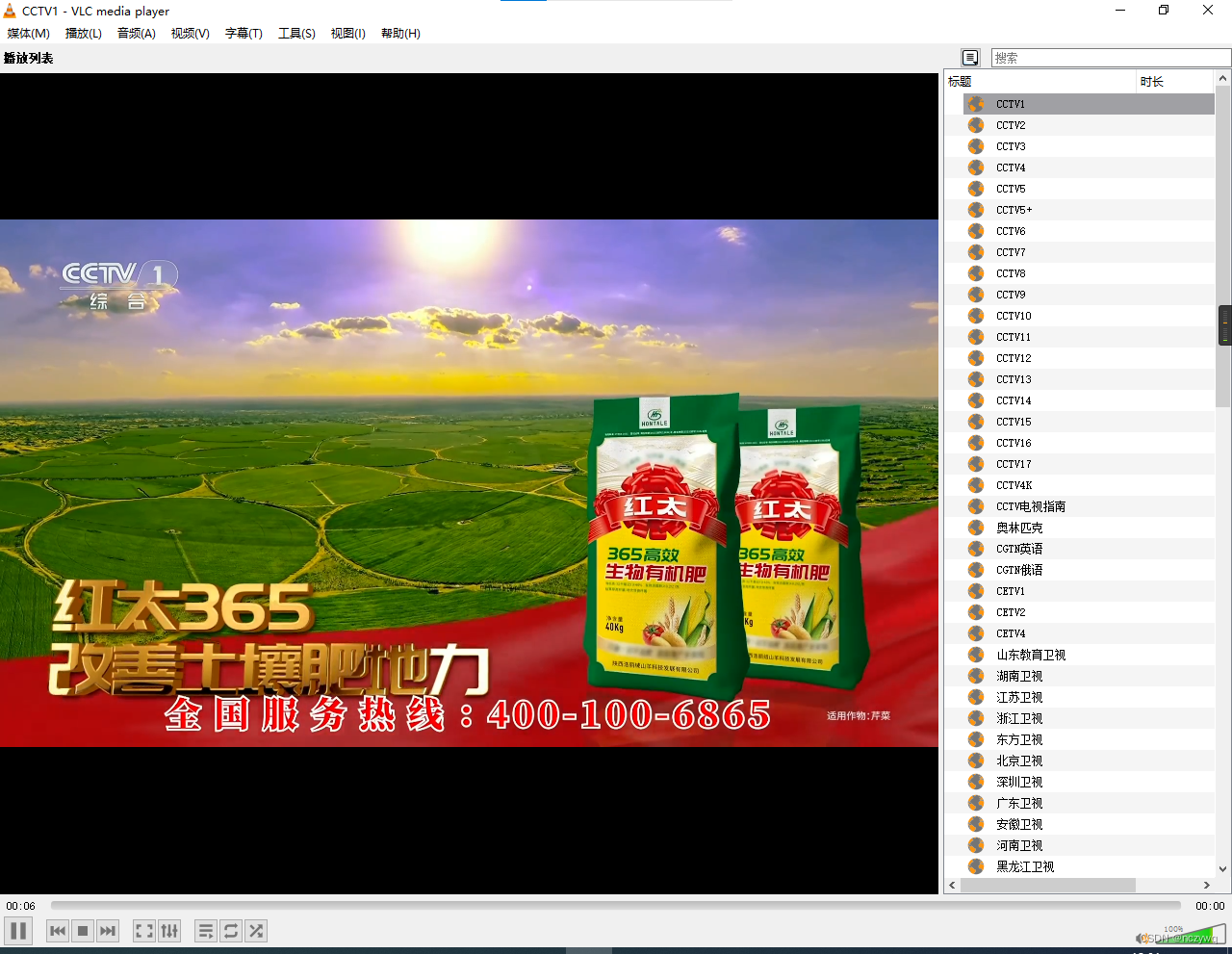Toggle fullscreen video mode
Screen dimensions: 1232x954
[x=144, y=931]
